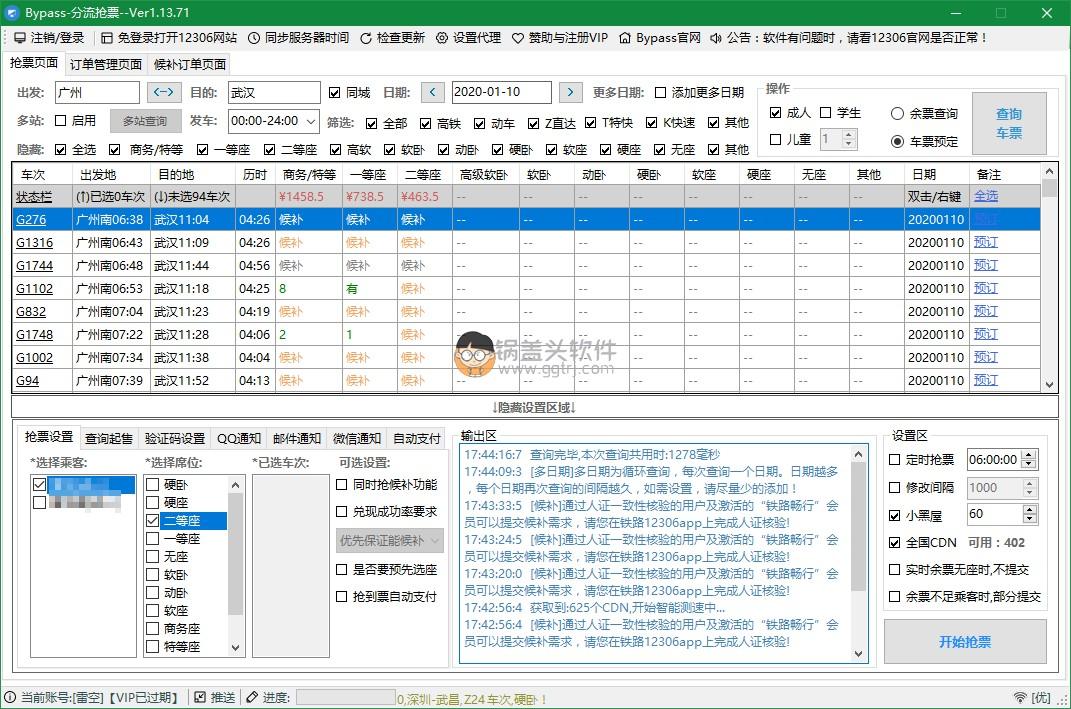Enable 抢到票自动支付 checkbox
The height and width of the screenshot is (709, 1071).
[342, 596]
